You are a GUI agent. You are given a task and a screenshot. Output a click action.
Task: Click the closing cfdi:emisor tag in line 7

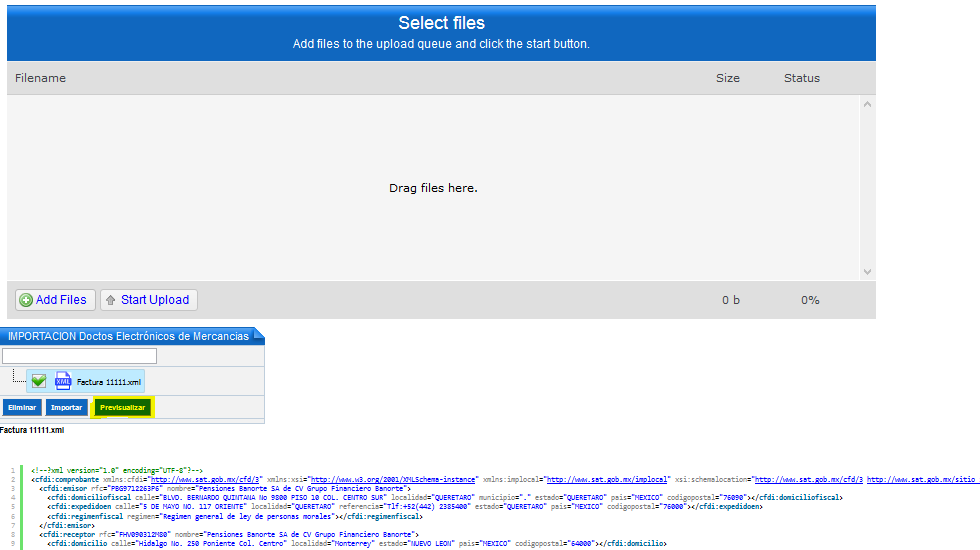click(x=67, y=526)
